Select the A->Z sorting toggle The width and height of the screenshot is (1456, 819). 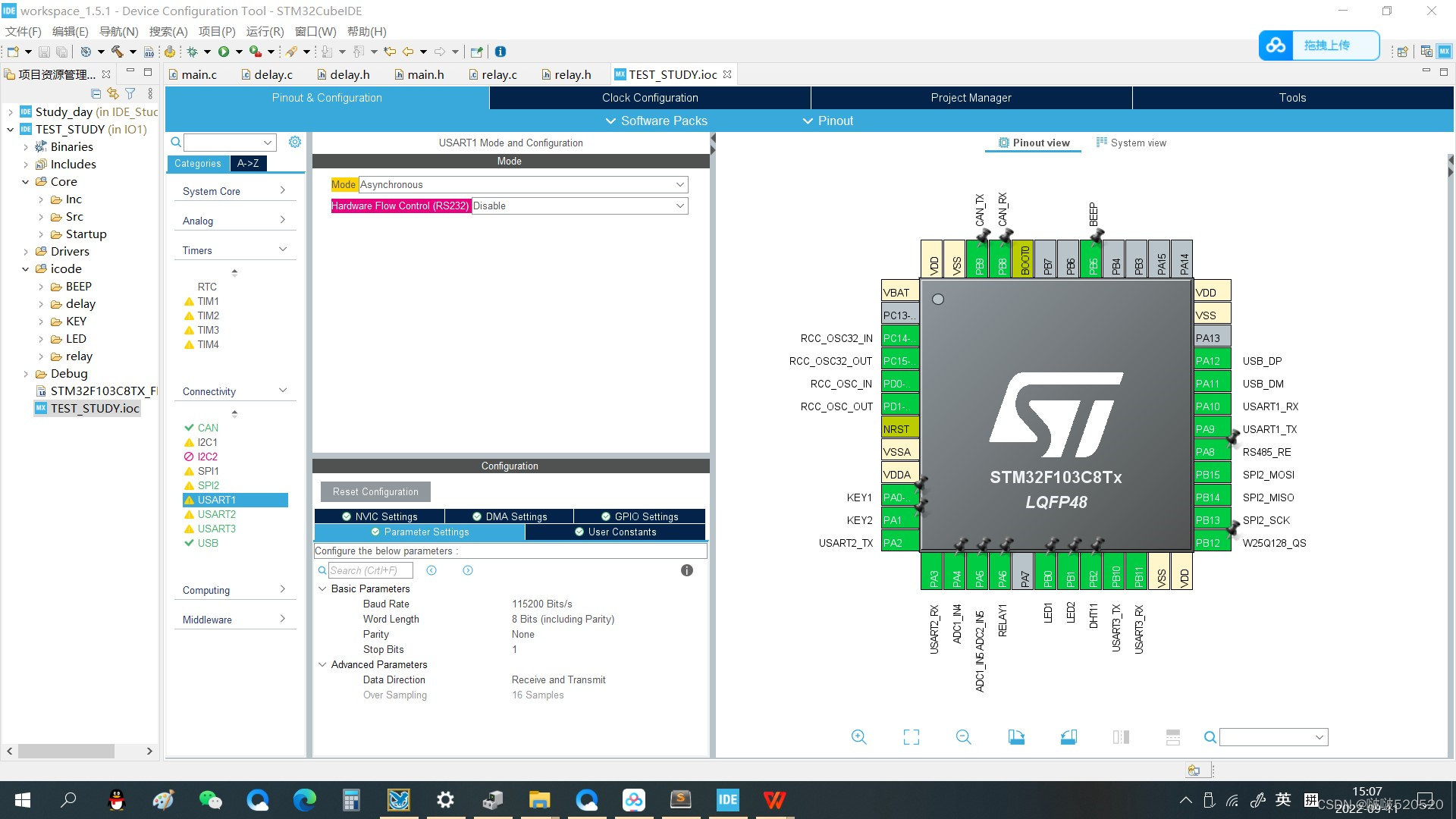pos(248,163)
